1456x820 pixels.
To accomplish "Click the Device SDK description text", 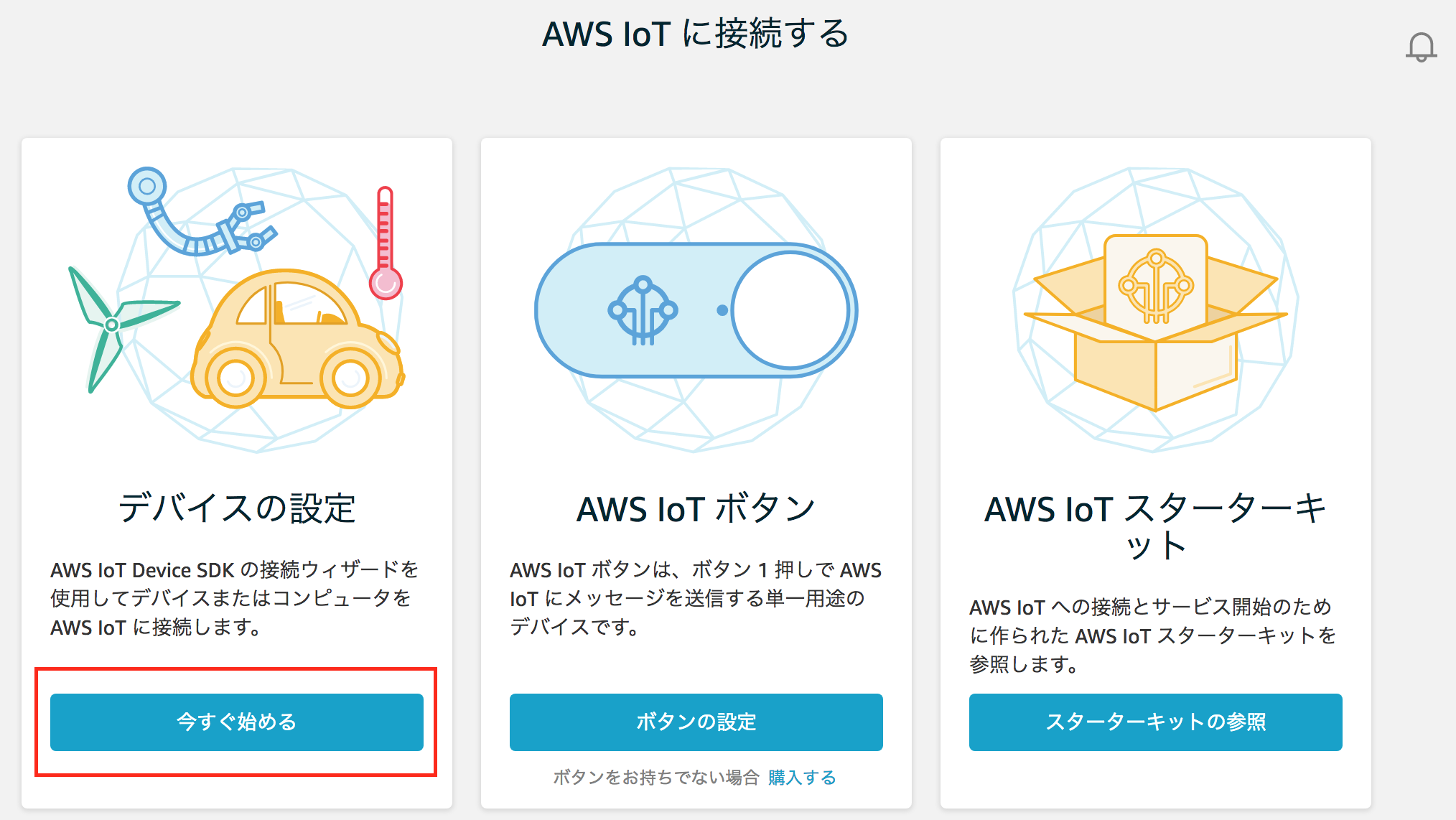I will pyautogui.click(x=235, y=598).
